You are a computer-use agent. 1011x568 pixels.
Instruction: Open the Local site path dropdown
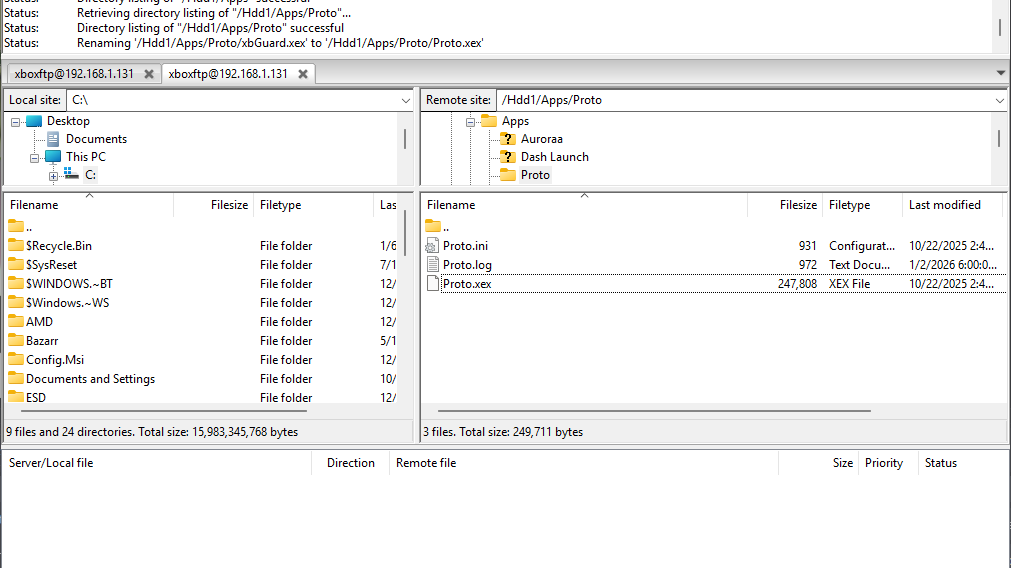point(406,101)
